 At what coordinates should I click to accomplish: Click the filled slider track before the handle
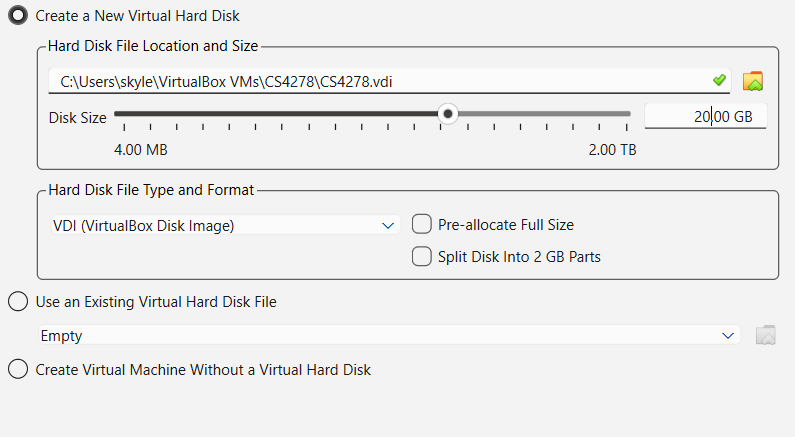[x=280, y=115]
